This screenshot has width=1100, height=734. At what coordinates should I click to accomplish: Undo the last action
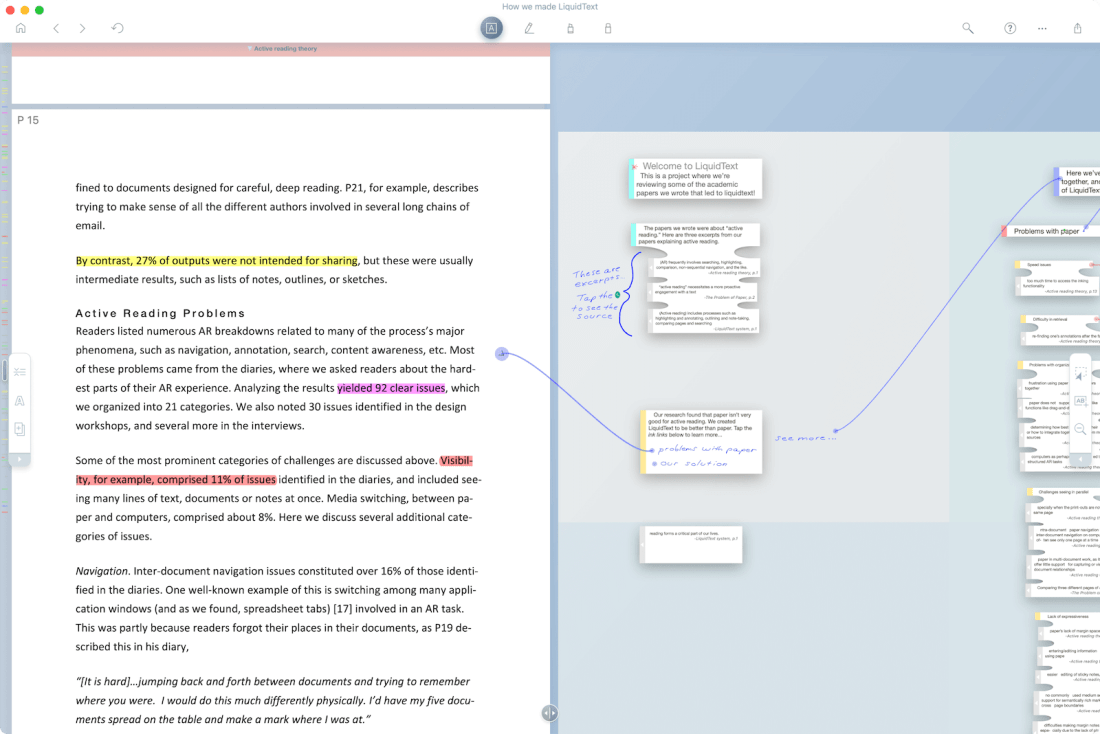pos(117,28)
